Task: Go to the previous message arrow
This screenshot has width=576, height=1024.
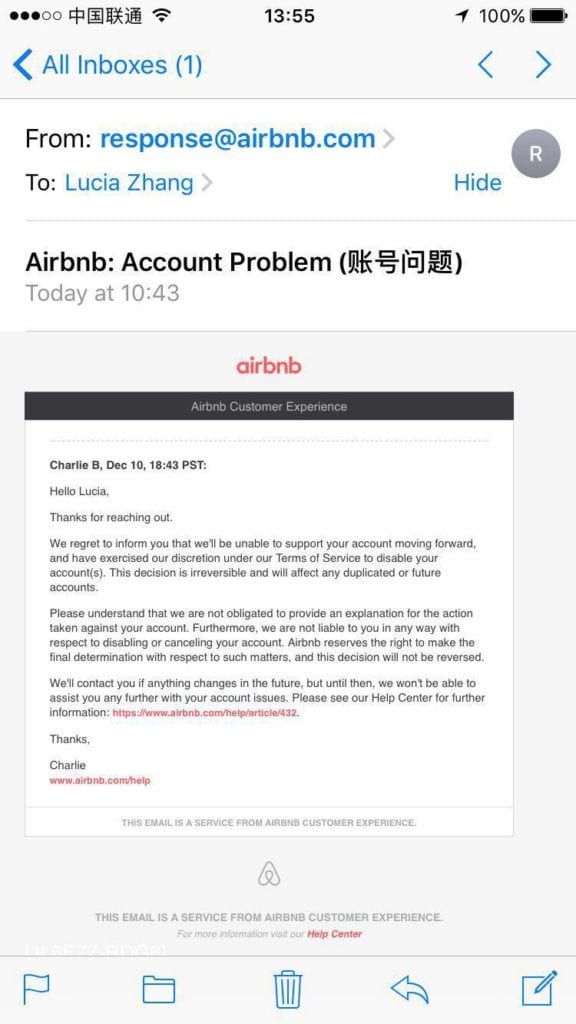Action: 485,65
